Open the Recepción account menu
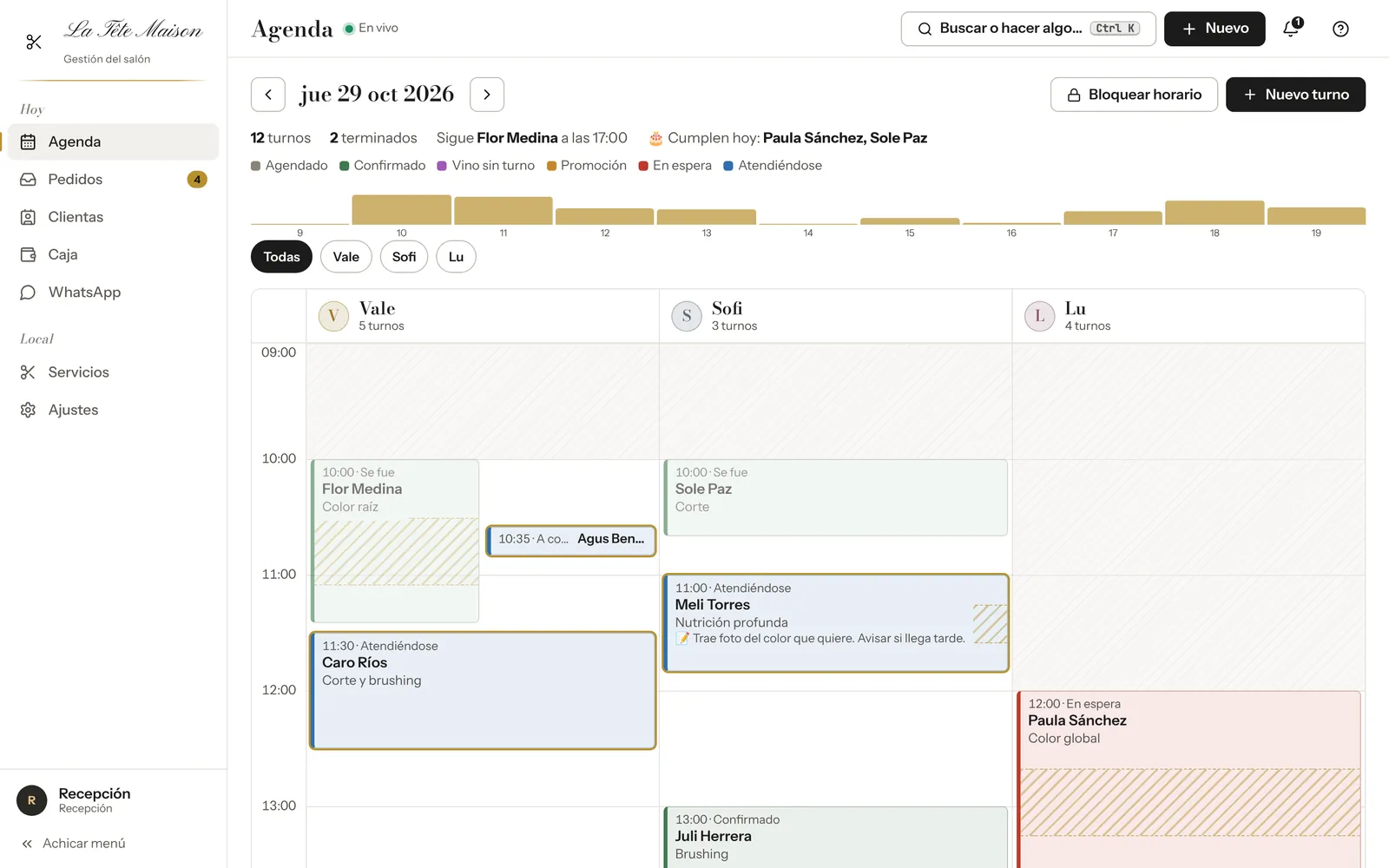1389x868 pixels. click(x=113, y=800)
